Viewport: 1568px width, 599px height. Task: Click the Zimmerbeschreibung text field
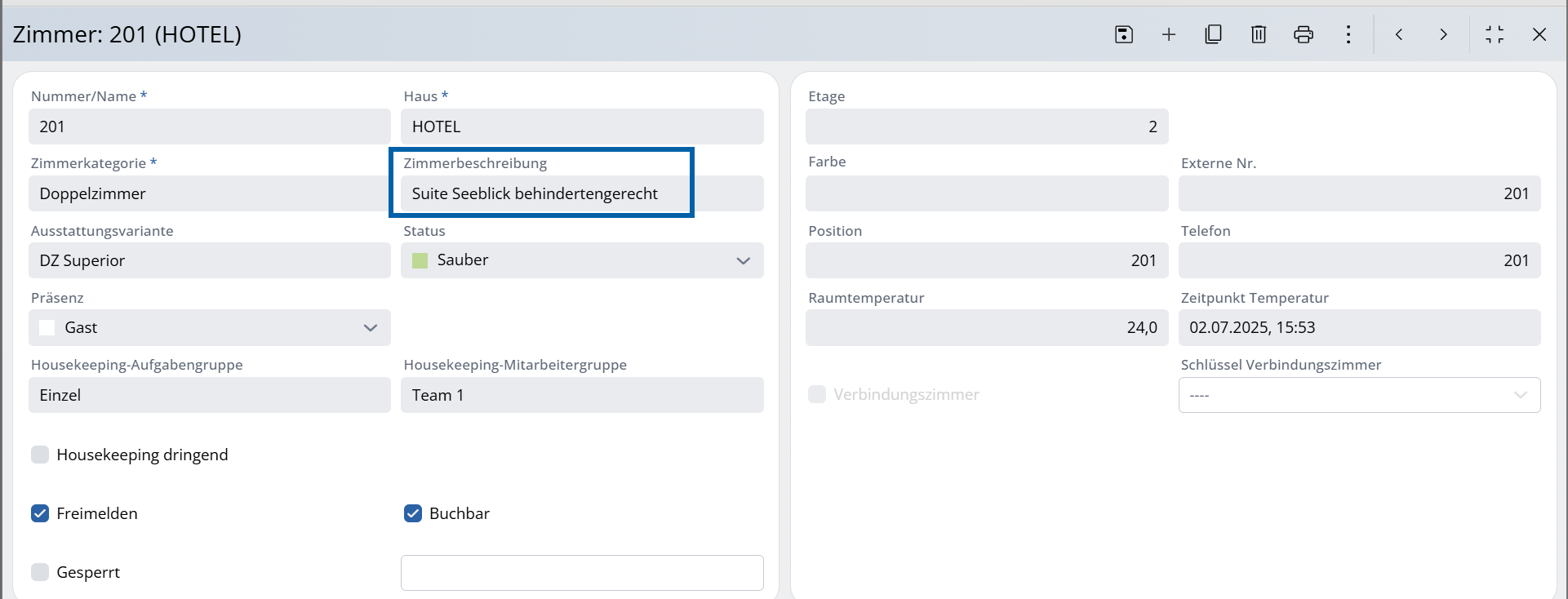click(581, 194)
